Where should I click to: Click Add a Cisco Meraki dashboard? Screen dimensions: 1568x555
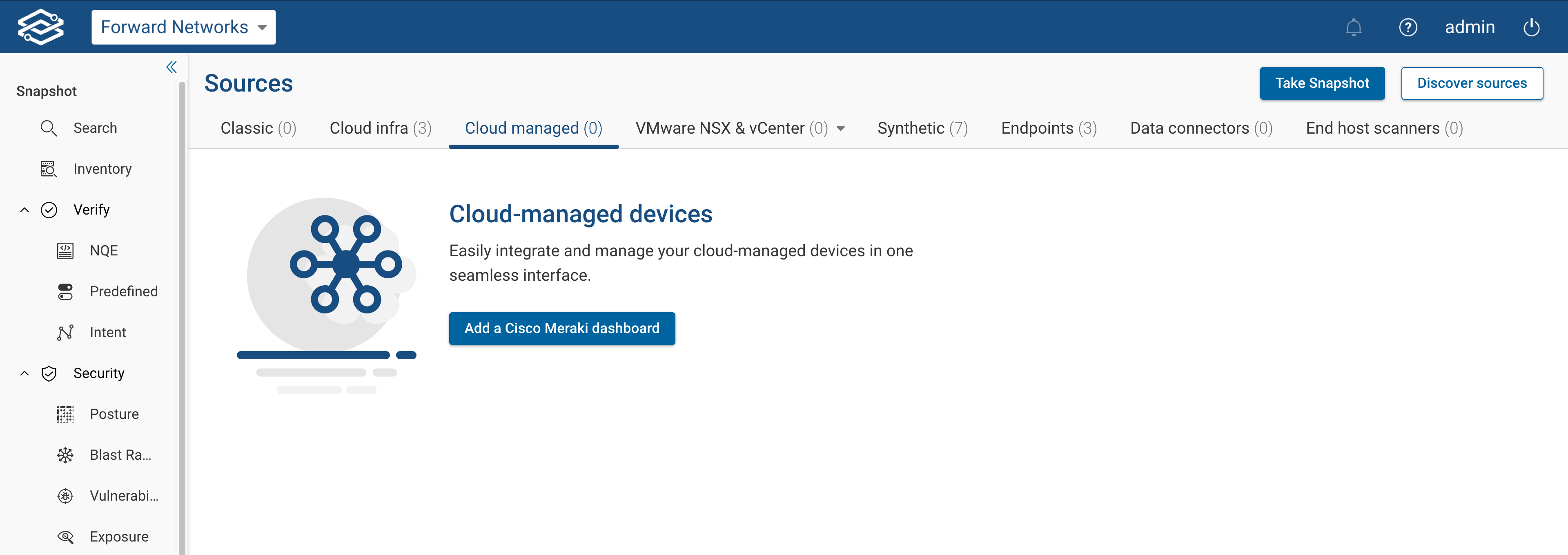562,328
